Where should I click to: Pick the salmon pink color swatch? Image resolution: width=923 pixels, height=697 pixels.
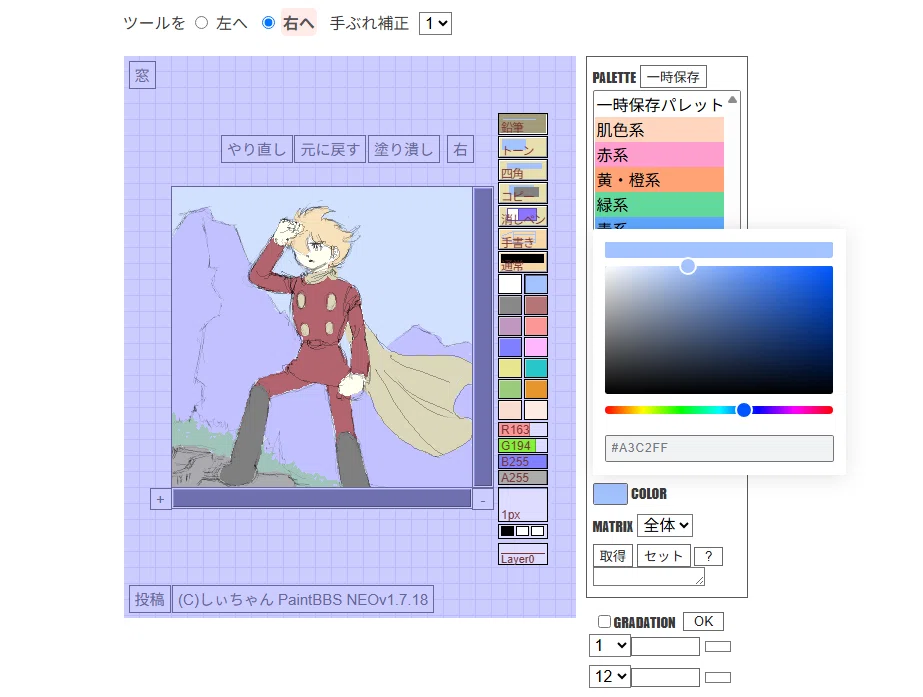pos(536,326)
